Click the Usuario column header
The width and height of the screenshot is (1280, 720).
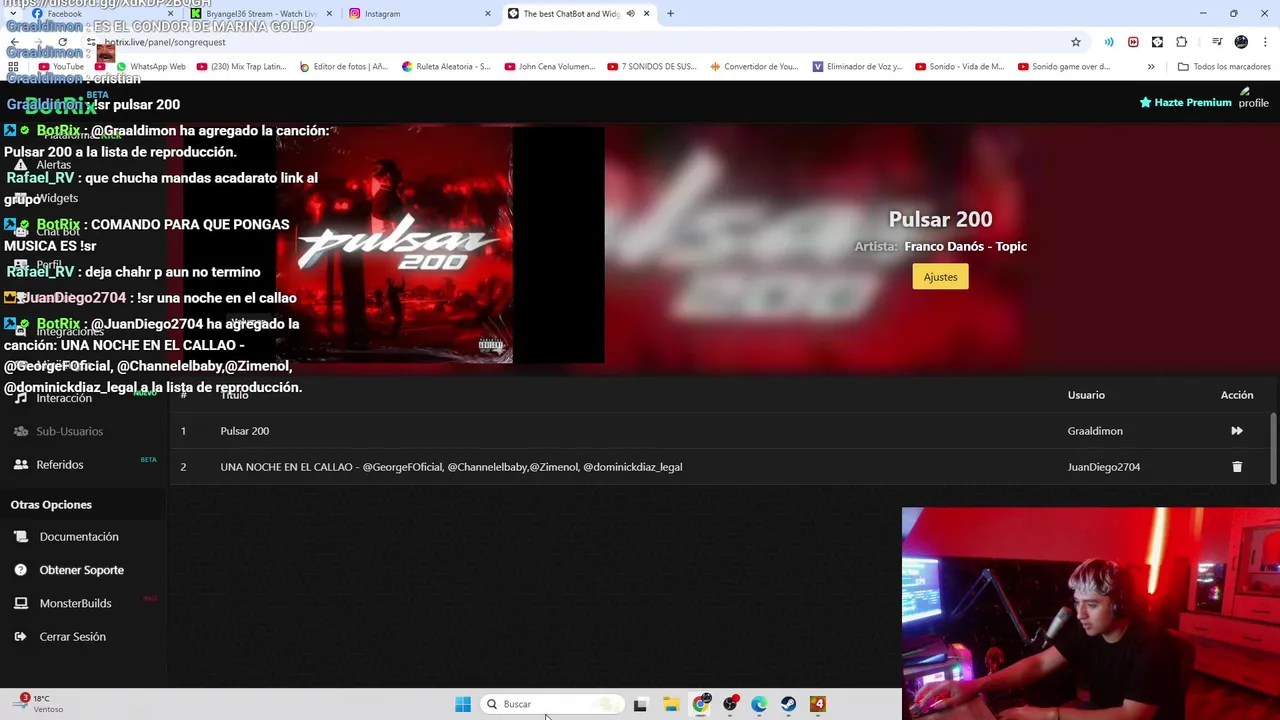[1086, 395]
